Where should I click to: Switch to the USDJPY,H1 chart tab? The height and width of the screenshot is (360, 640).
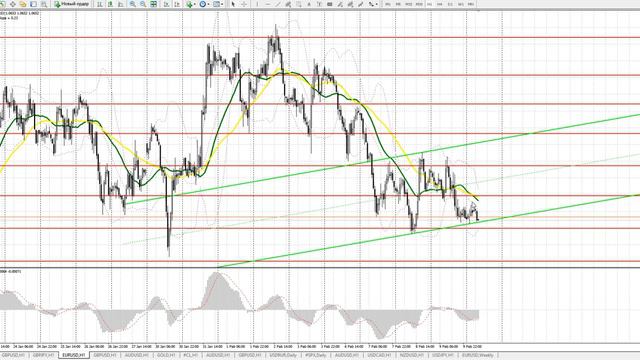click(443, 356)
